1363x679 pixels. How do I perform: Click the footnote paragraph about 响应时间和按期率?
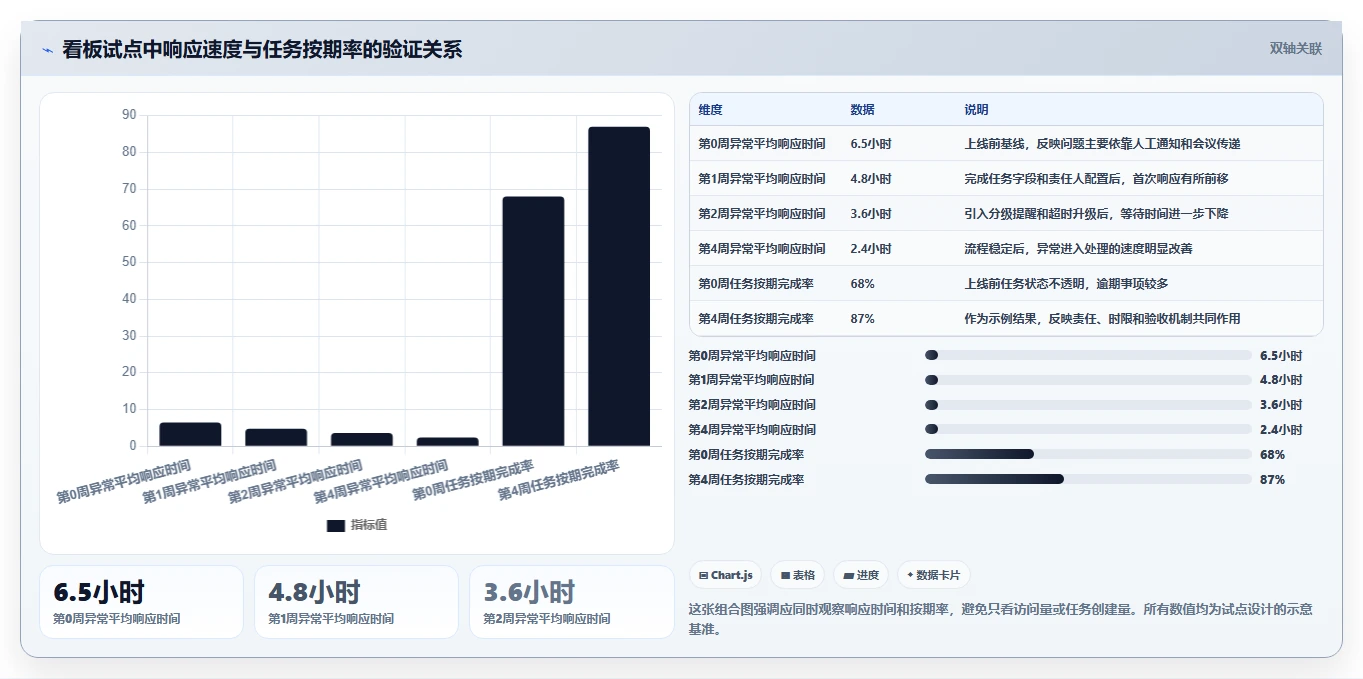(x=1001, y=619)
